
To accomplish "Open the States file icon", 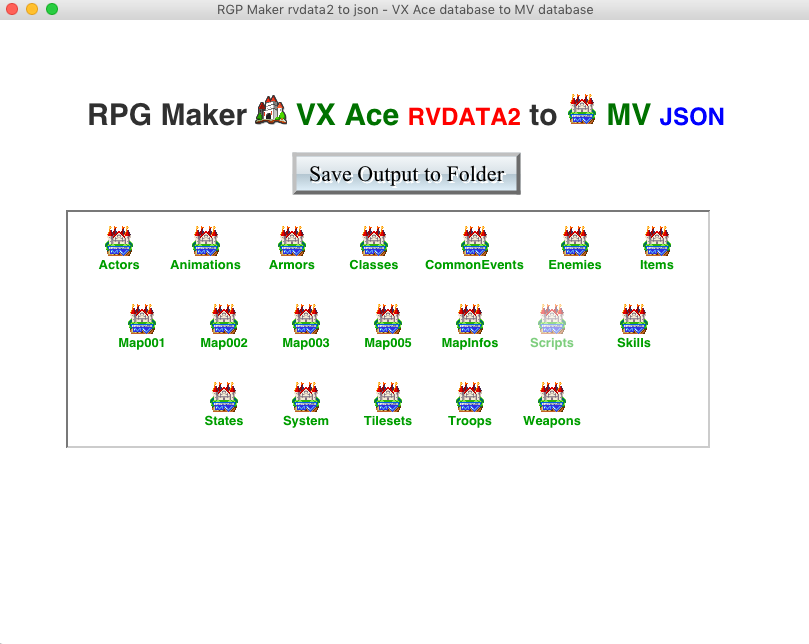I will click(224, 398).
